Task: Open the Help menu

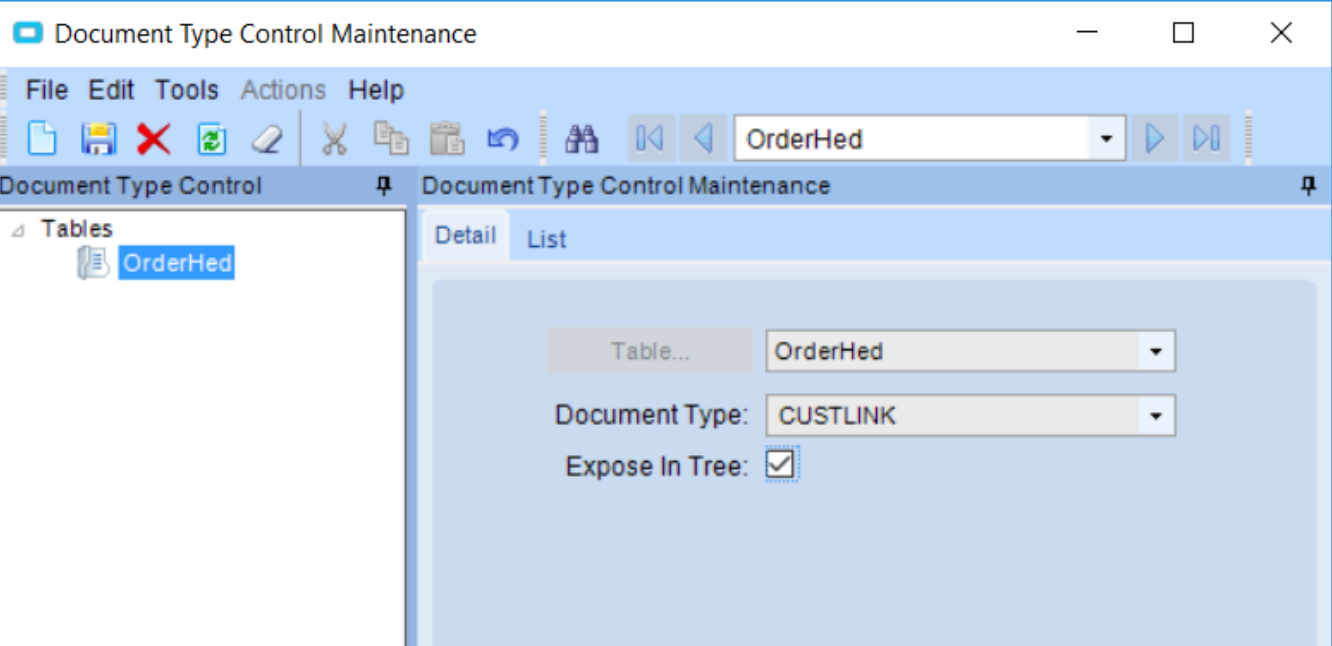Action: 376,90
